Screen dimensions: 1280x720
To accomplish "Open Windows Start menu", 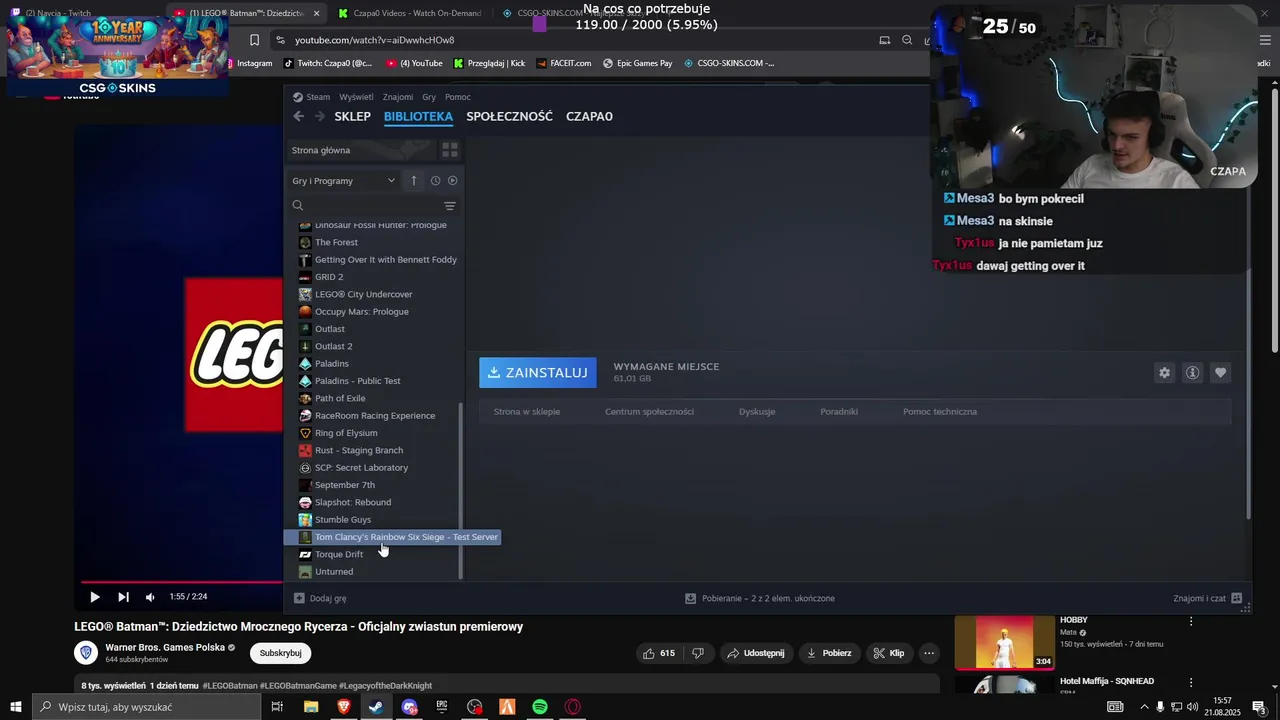I will point(15,707).
